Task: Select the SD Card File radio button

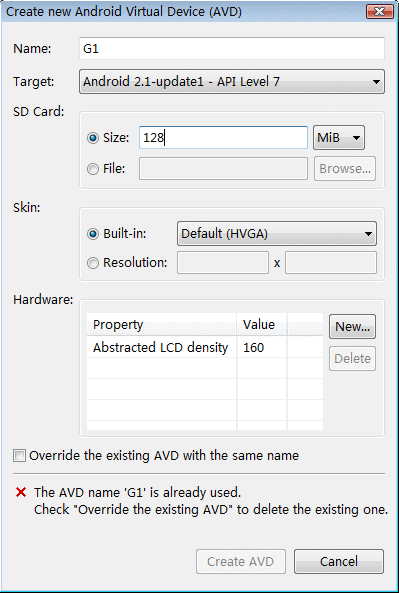Action: tap(93, 169)
